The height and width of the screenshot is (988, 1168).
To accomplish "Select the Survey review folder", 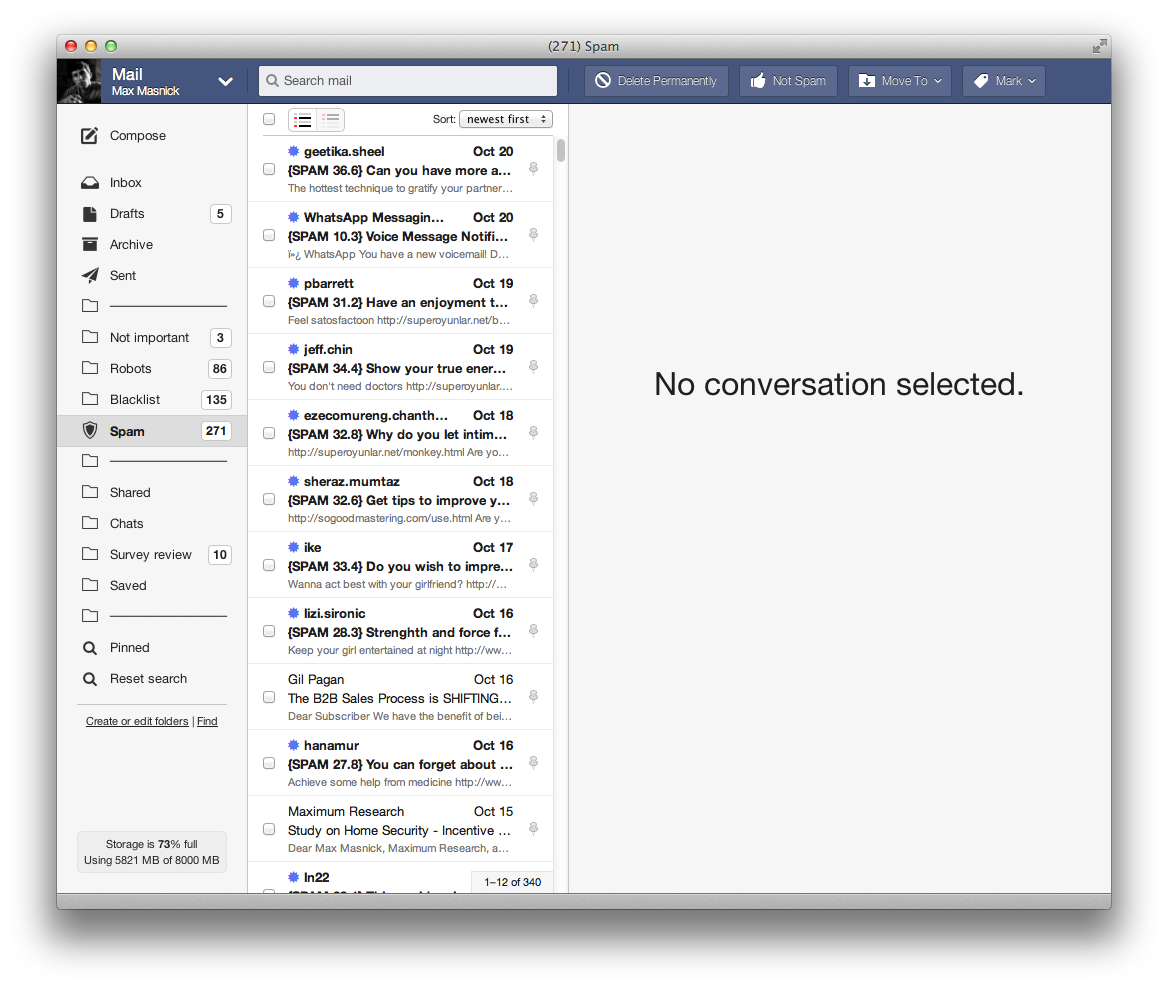I will pyautogui.click(x=150, y=555).
